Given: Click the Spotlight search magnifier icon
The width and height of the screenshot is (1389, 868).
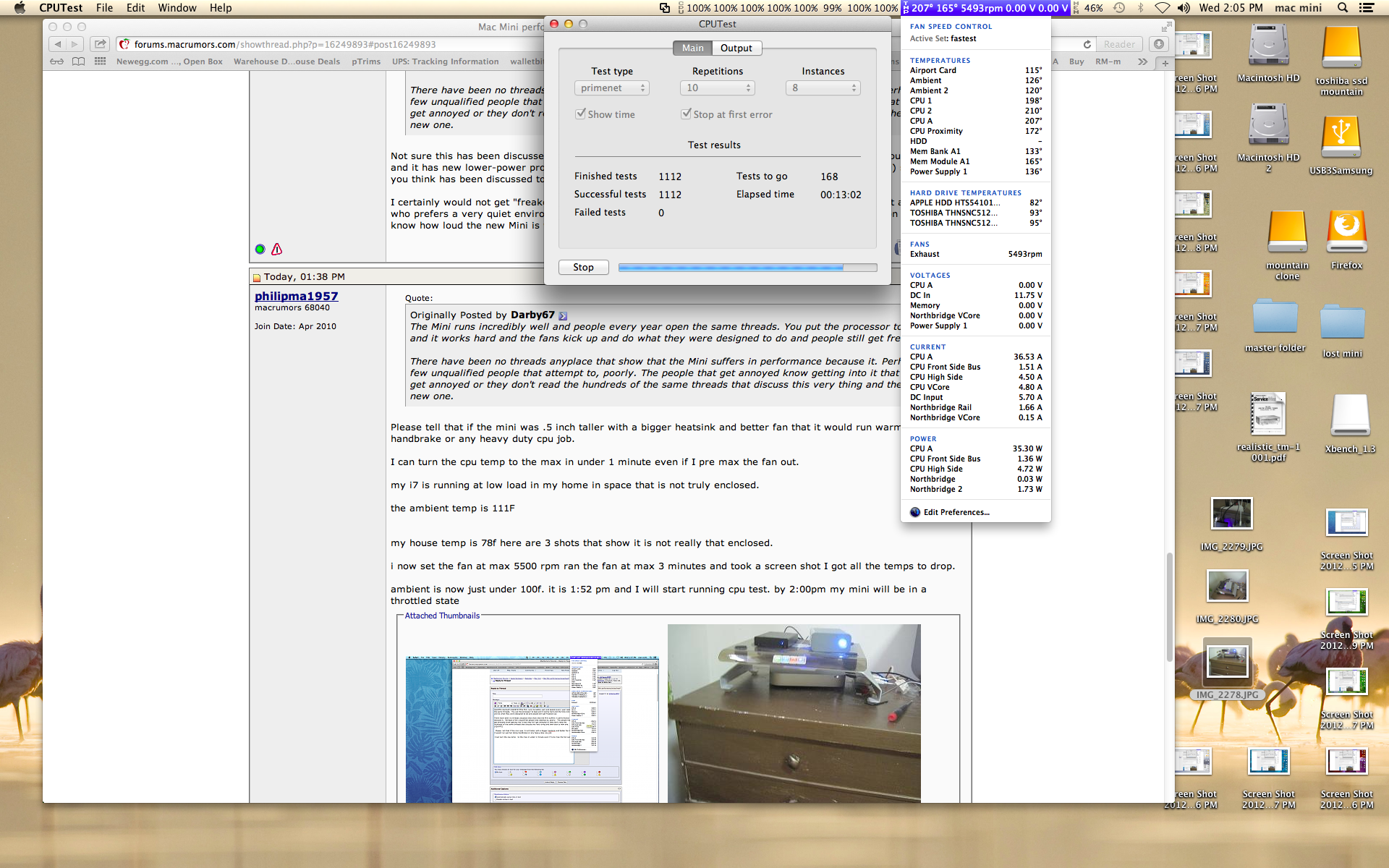Looking at the screenshot, I should (x=1343, y=8).
